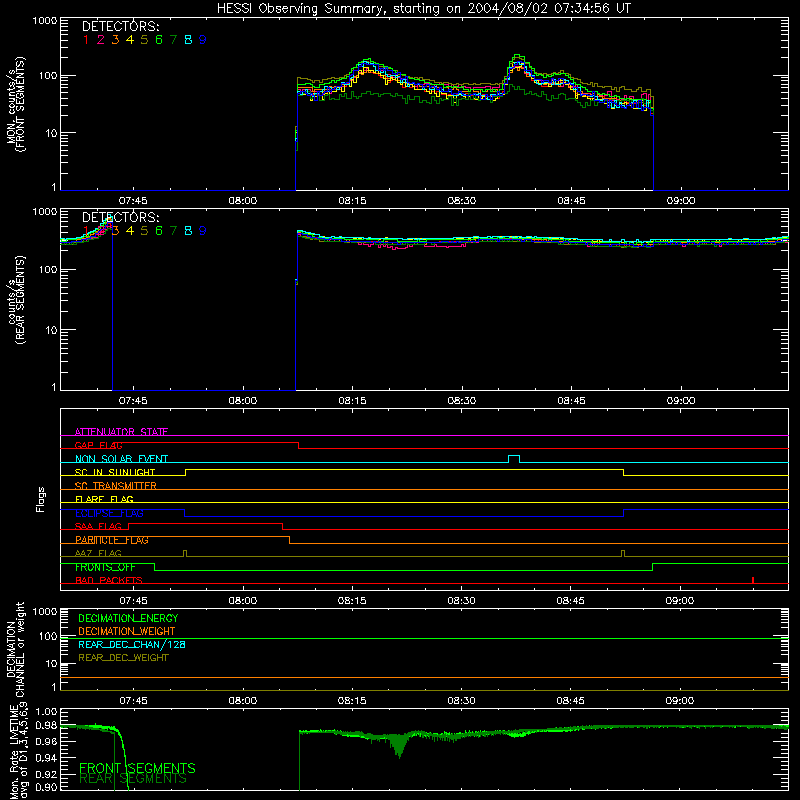Click 0.98 value on livetime y-axis
This screenshot has width=800, height=800.
pyautogui.click(x=46, y=726)
